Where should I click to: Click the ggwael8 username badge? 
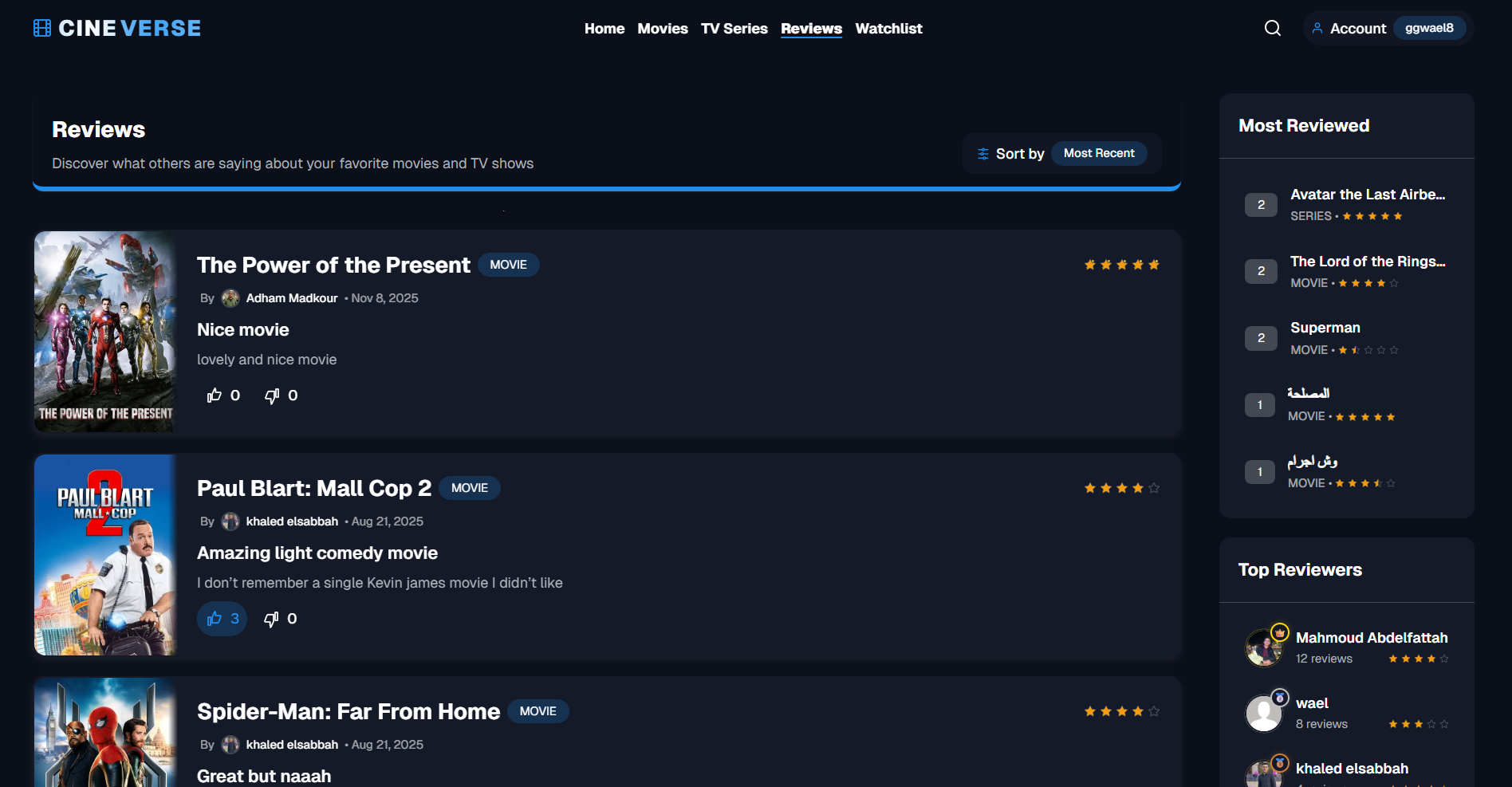(x=1430, y=27)
